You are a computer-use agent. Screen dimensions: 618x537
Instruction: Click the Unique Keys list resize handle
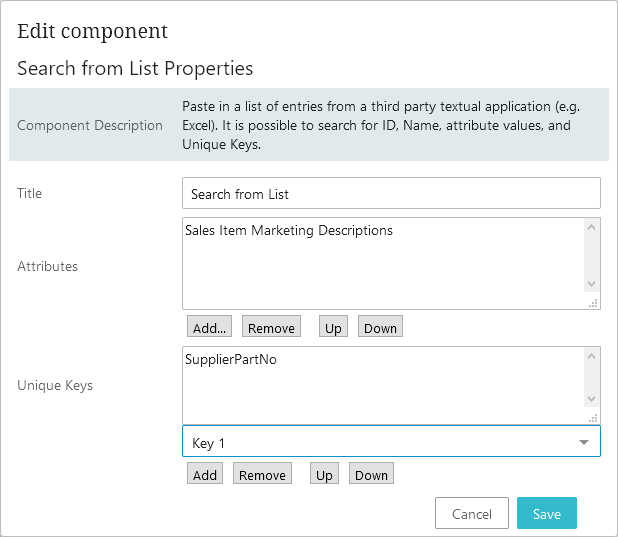coord(593,418)
